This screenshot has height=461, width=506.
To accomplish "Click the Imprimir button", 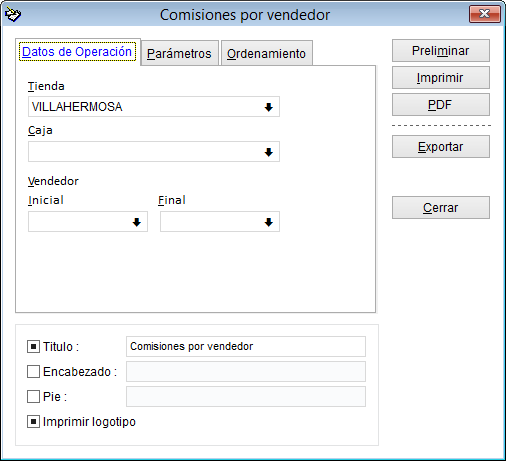I will pos(441,78).
